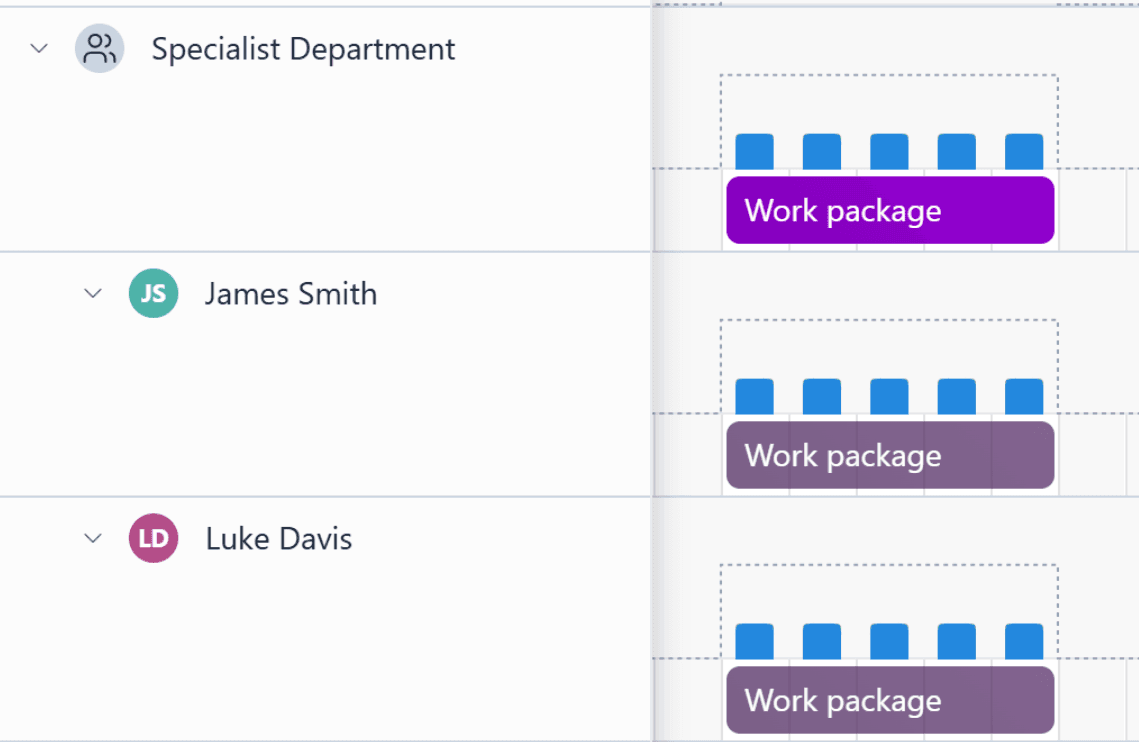Click the Specialist Department group icon
Image resolution: width=1139 pixels, height=742 pixels.
(99, 49)
